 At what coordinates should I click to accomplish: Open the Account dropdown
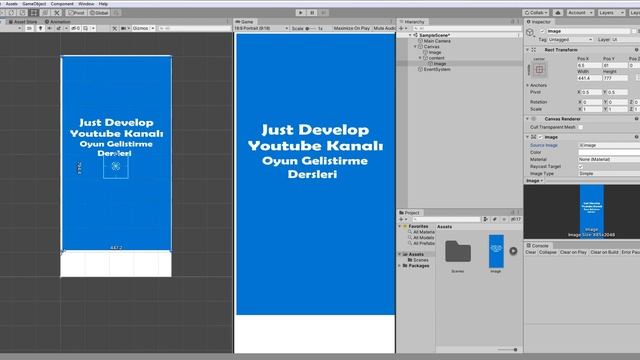point(580,13)
